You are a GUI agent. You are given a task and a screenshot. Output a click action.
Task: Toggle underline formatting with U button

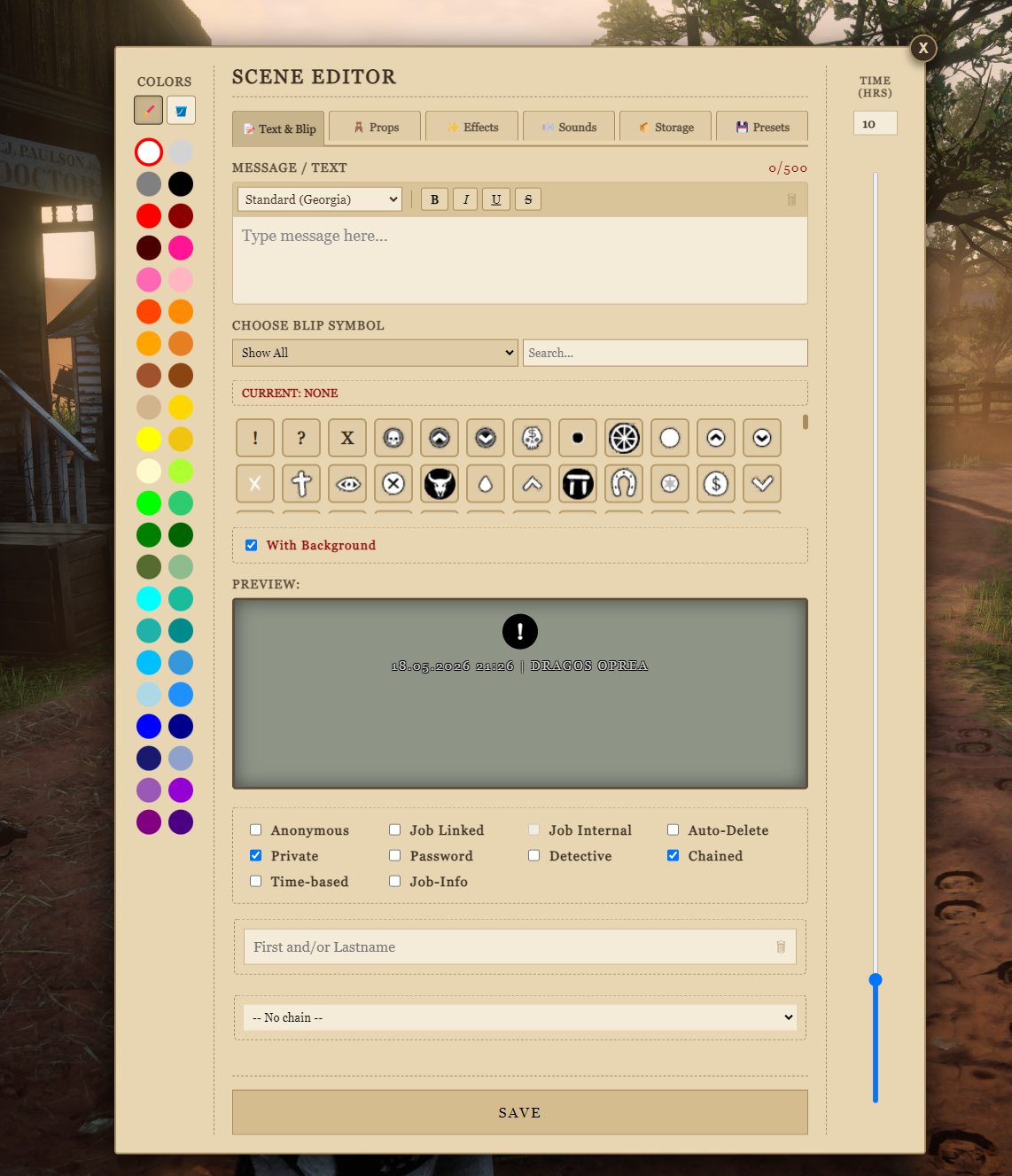(x=496, y=199)
